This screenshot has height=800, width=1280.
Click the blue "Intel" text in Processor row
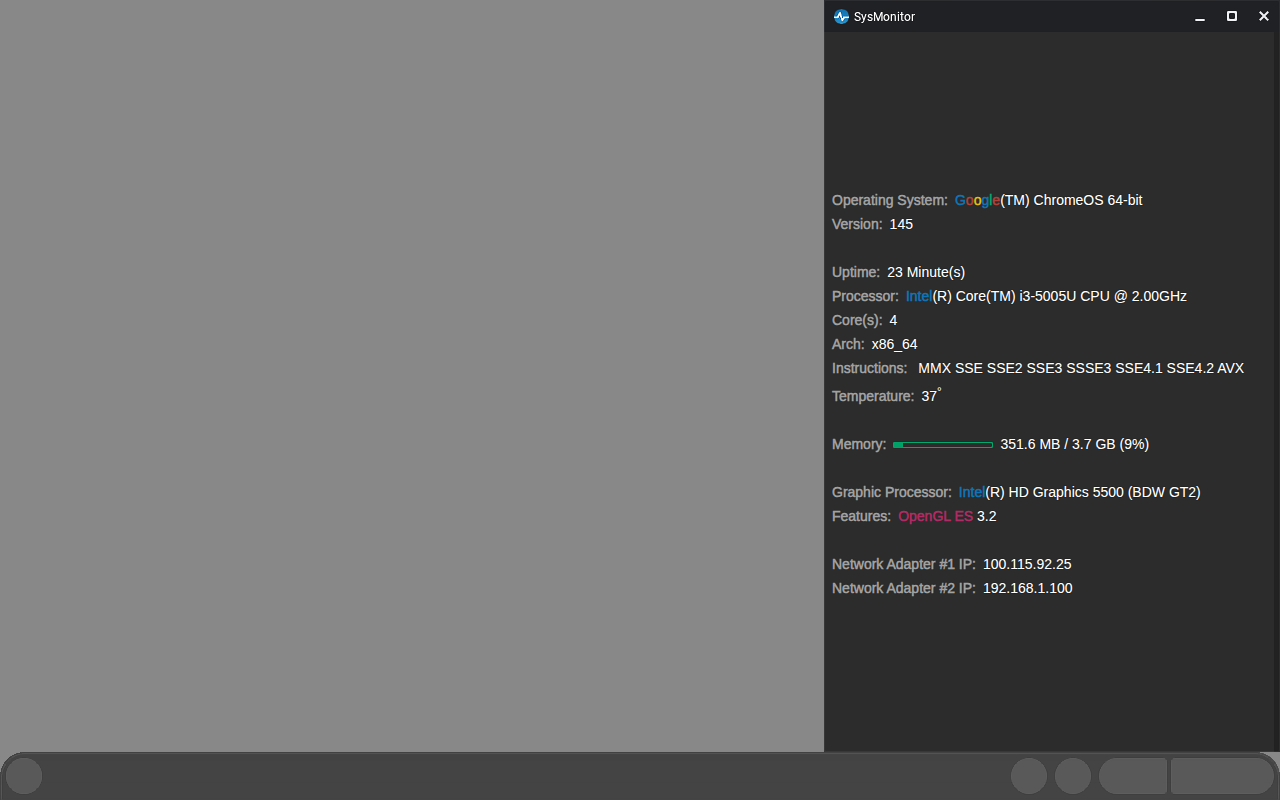pos(919,296)
